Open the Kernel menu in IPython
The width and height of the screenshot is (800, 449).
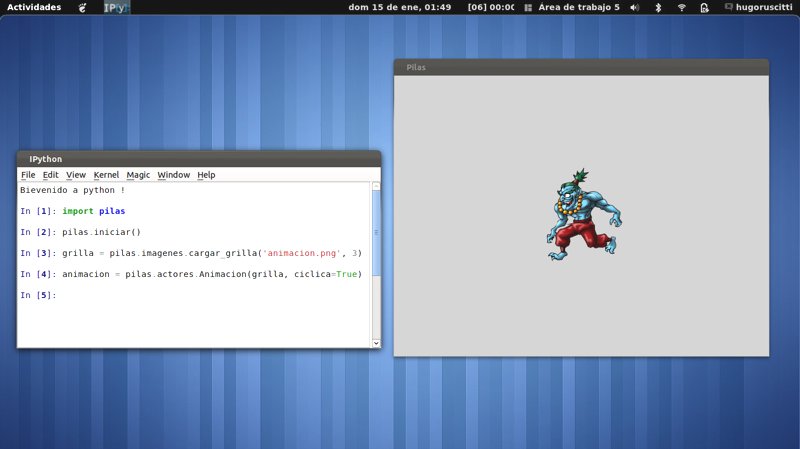106,174
